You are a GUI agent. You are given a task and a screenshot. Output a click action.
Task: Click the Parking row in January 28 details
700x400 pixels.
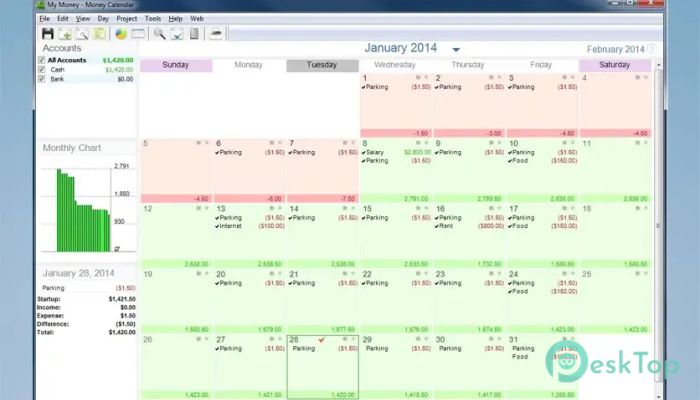click(x=88, y=288)
